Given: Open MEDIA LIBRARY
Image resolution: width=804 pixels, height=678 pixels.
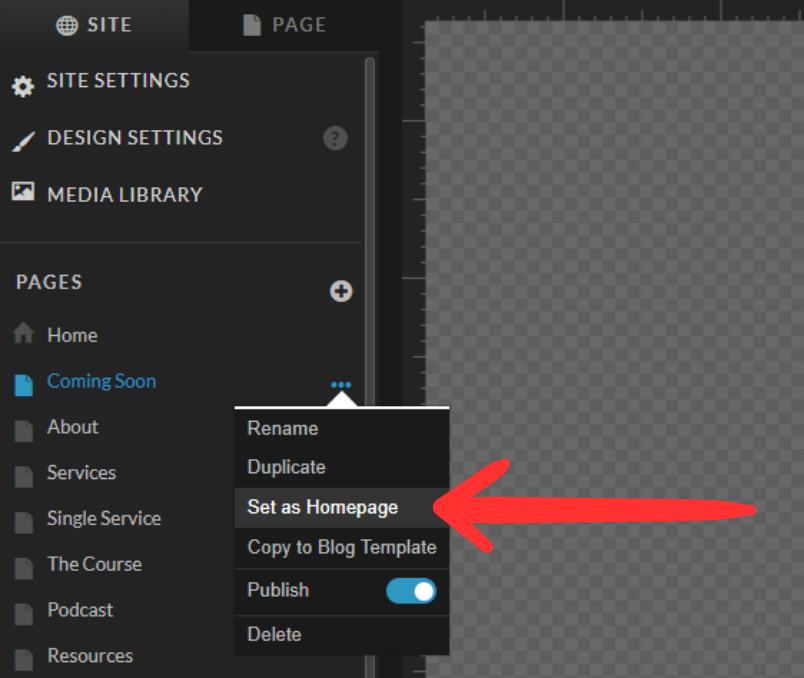Looking at the screenshot, I should pyautogui.click(x=125, y=195).
